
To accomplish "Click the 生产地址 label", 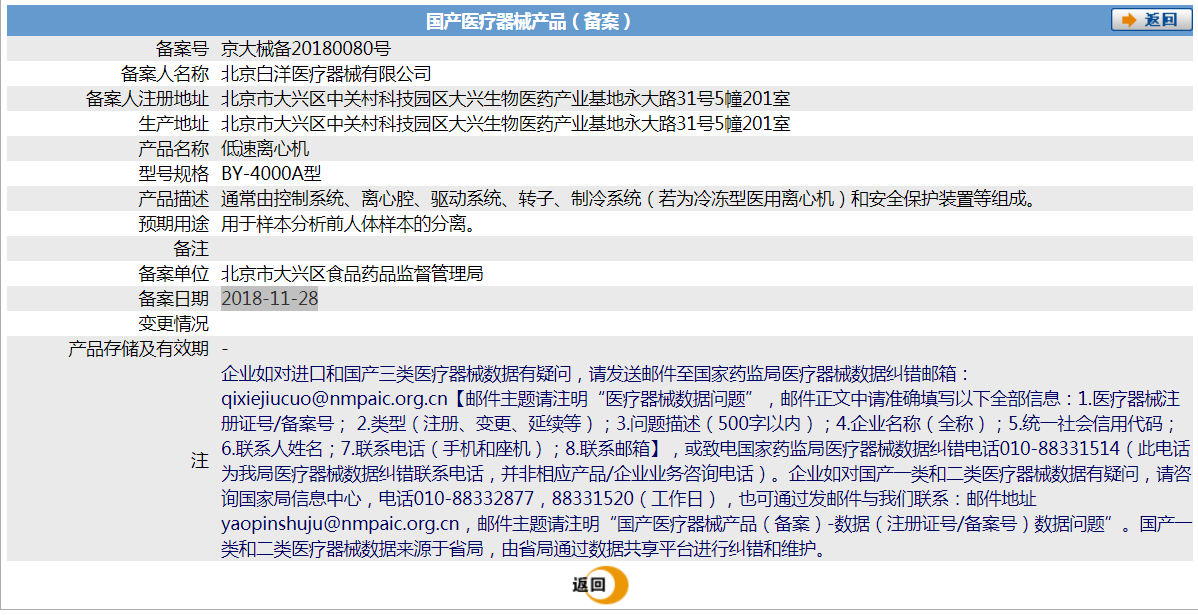I will pyautogui.click(x=173, y=124).
